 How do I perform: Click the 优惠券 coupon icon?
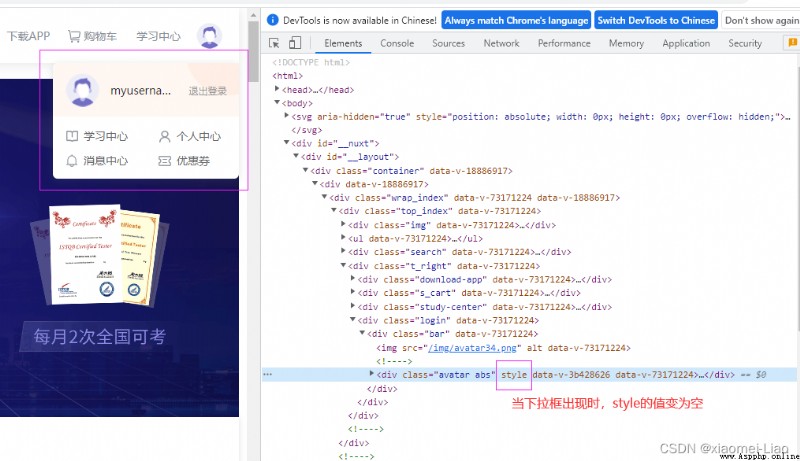click(164, 161)
